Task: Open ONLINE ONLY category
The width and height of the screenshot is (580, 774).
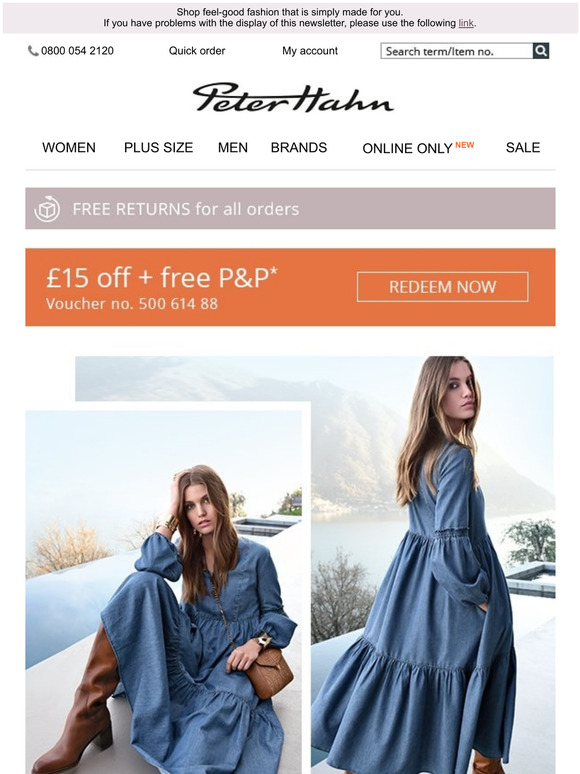Action: click(x=407, y=148)
